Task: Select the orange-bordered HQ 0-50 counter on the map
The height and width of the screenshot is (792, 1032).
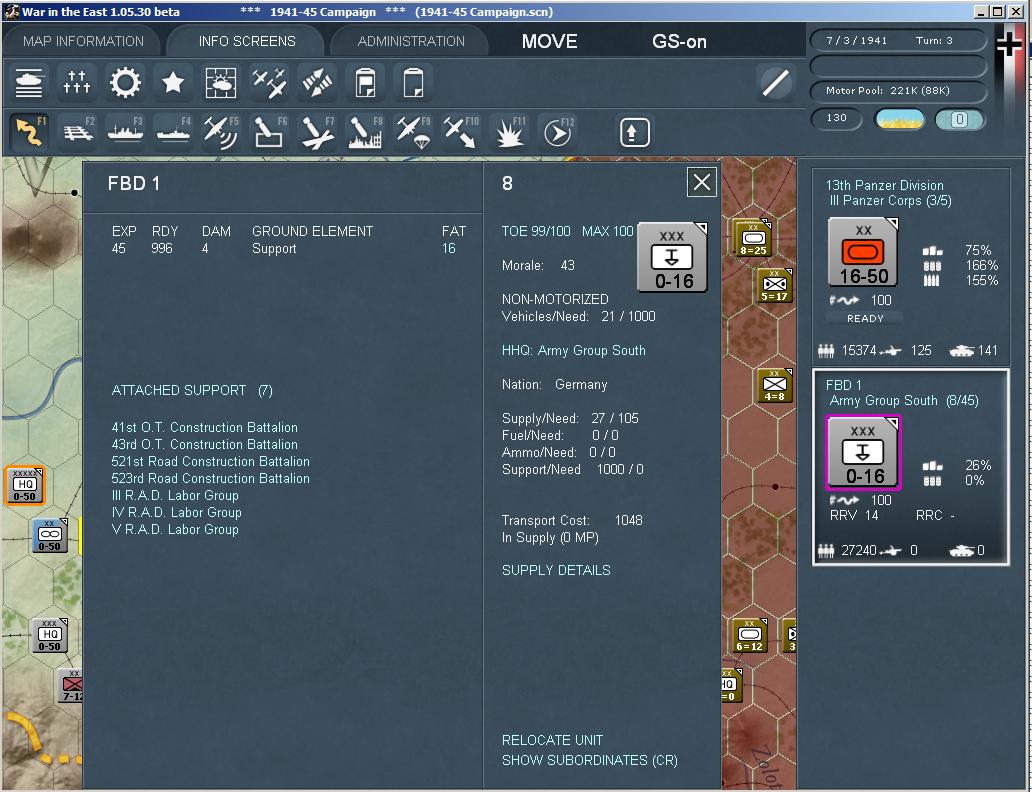Action: (25, 486)
